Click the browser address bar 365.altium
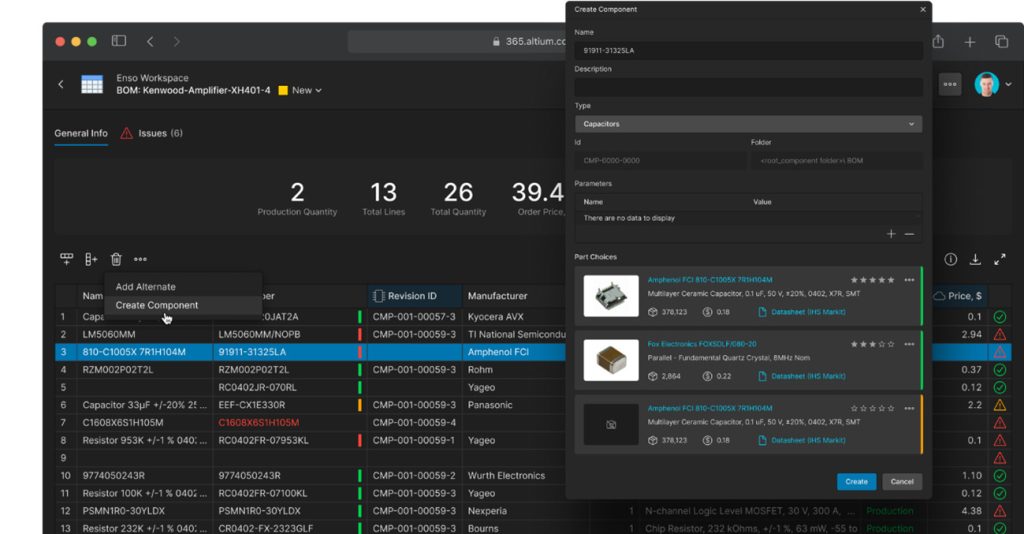This screenshot has width=1024, height=534. [x=457, y=41]
